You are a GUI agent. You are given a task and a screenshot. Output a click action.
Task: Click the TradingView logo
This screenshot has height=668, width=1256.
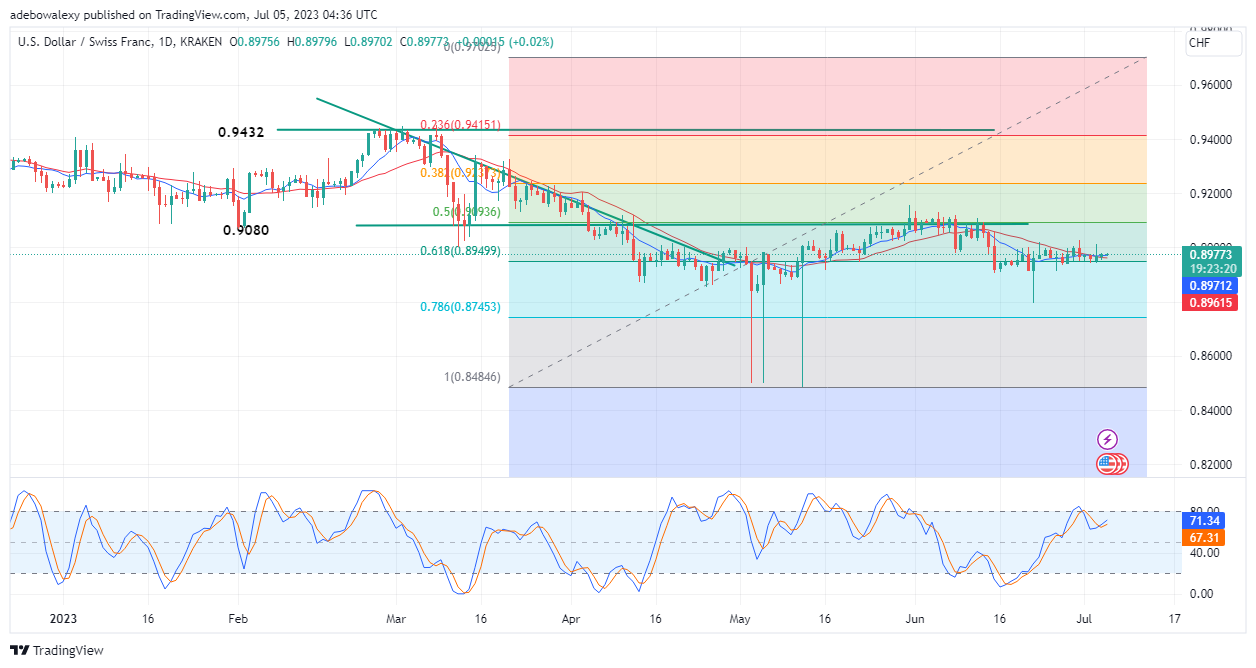[x=56, y=650]
